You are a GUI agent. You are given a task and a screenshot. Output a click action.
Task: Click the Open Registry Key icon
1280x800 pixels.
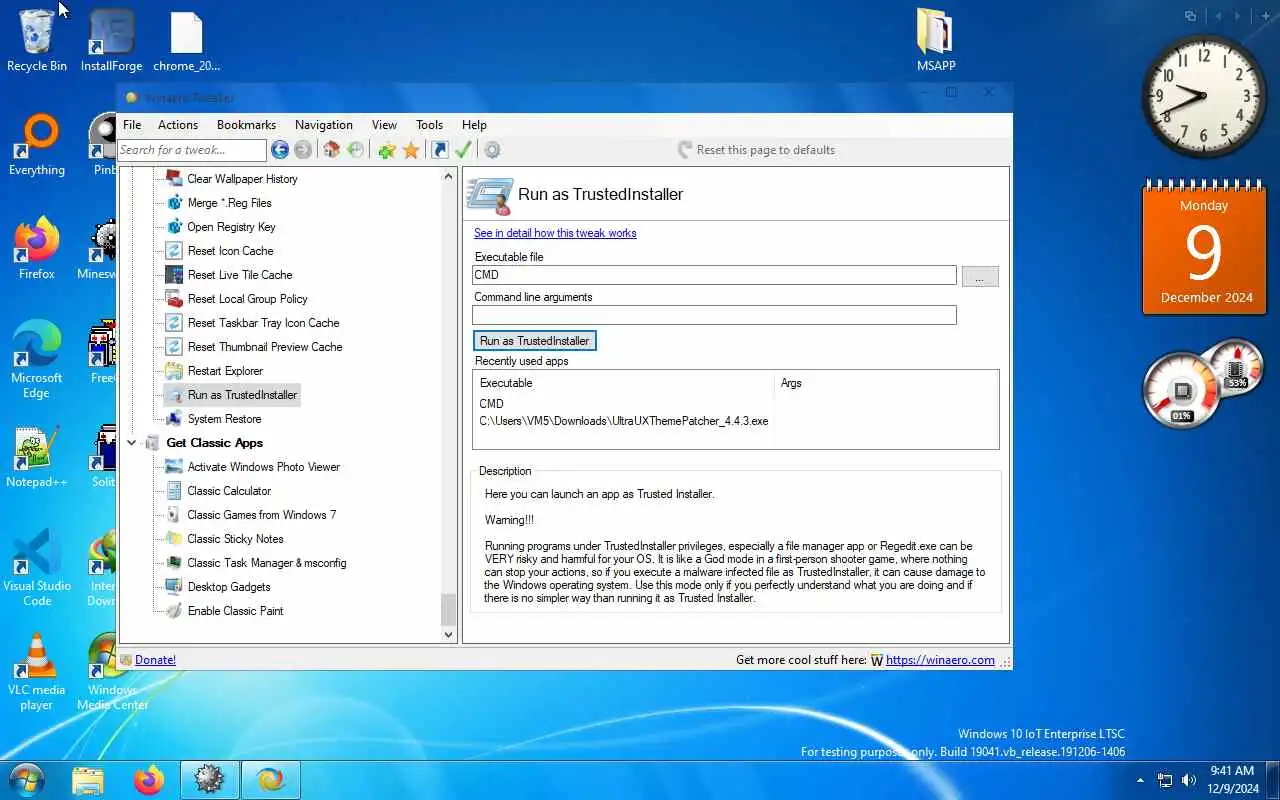point(174,227)
